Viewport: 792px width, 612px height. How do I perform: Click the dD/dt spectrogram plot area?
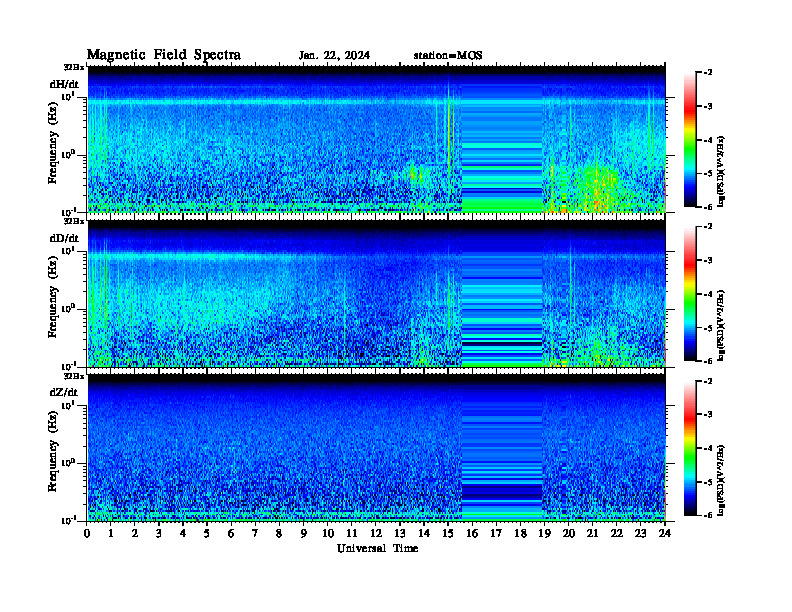click(x=377, y=293)
